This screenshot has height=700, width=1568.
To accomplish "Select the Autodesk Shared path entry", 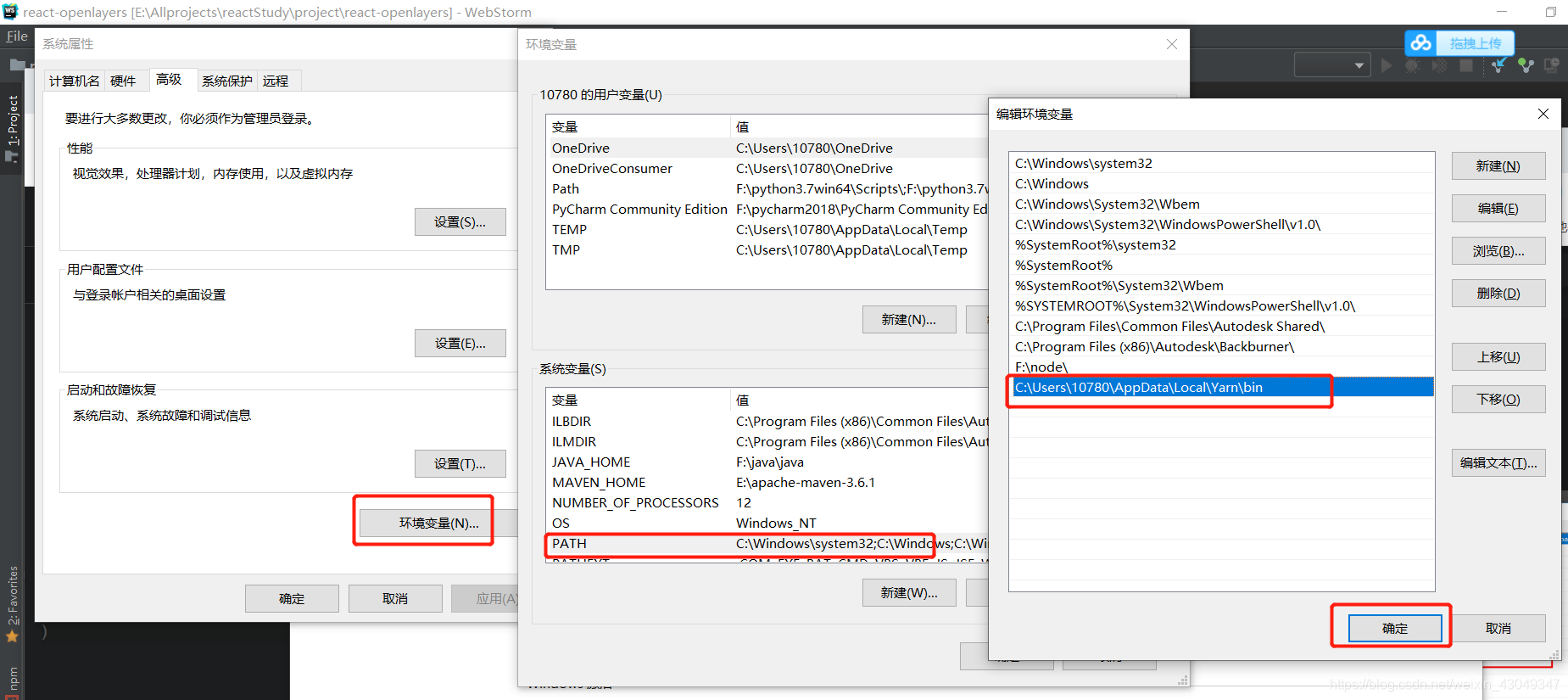I will coord(1221,326).
